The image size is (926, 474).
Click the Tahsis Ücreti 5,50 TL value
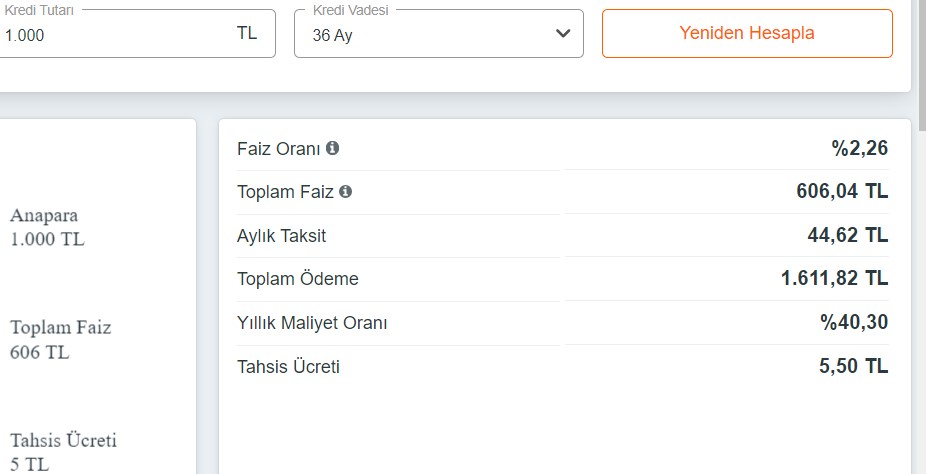pos(853,366)
